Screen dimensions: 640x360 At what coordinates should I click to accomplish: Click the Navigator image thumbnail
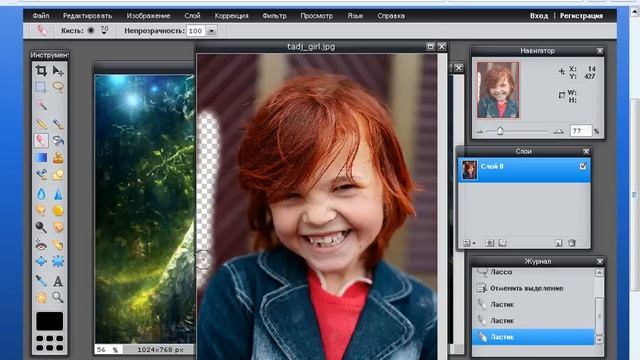tap(498, 90)
